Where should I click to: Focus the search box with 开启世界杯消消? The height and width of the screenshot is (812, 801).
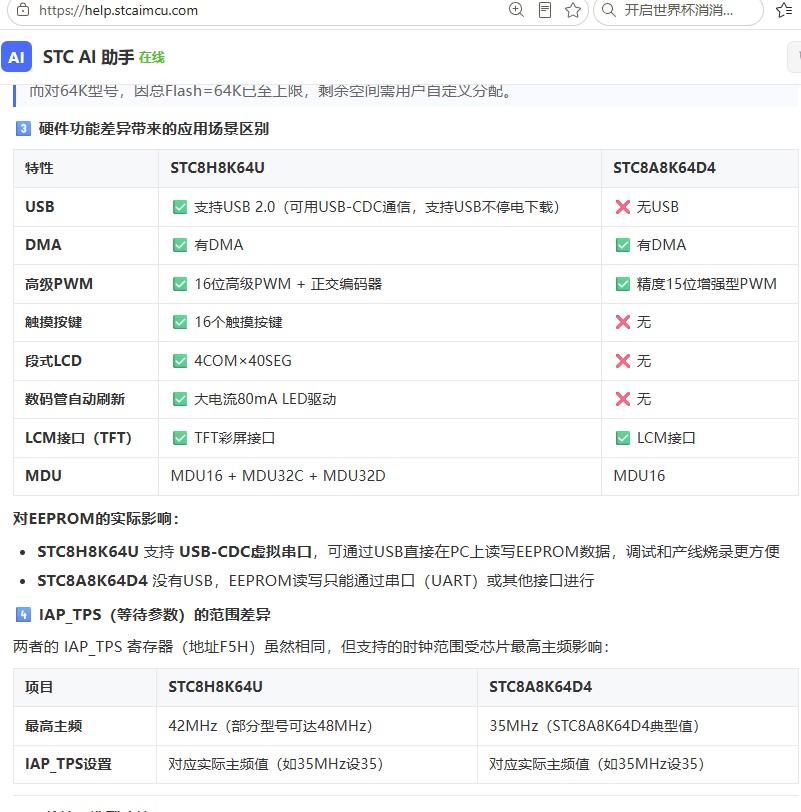click(x=678, y=10)
